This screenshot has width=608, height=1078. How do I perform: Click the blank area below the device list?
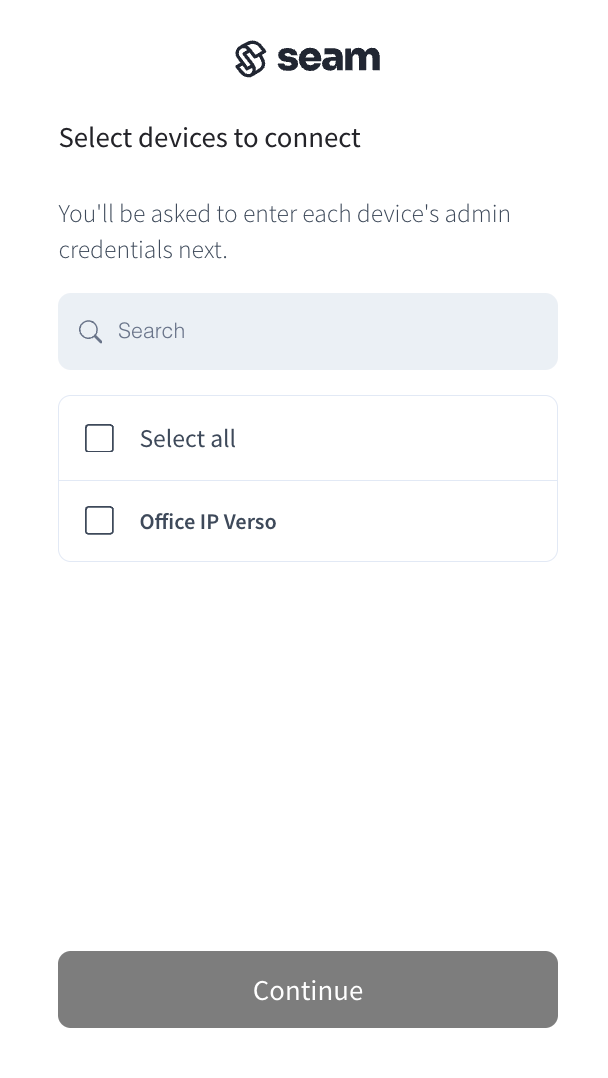[307, 750]
